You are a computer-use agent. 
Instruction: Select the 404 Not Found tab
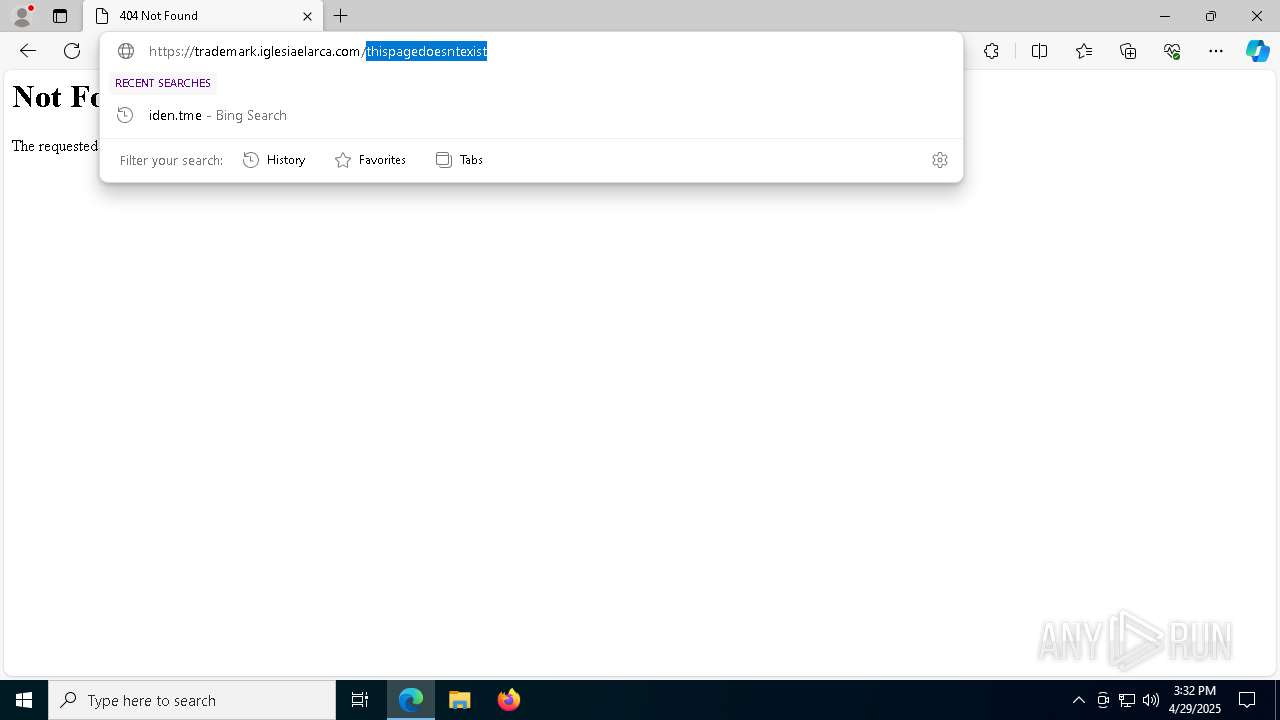[203, 16]
